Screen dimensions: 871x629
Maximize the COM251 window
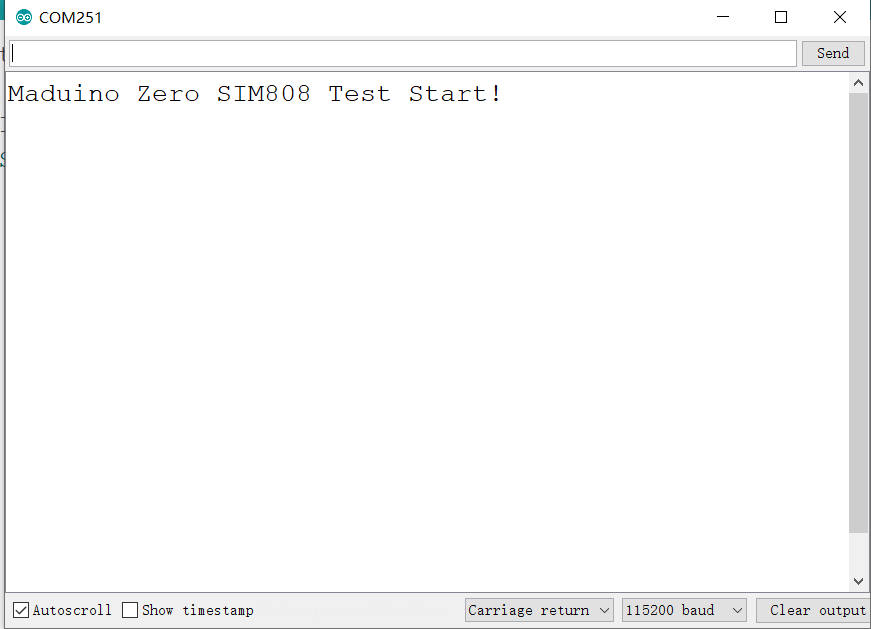click(781, 17)
